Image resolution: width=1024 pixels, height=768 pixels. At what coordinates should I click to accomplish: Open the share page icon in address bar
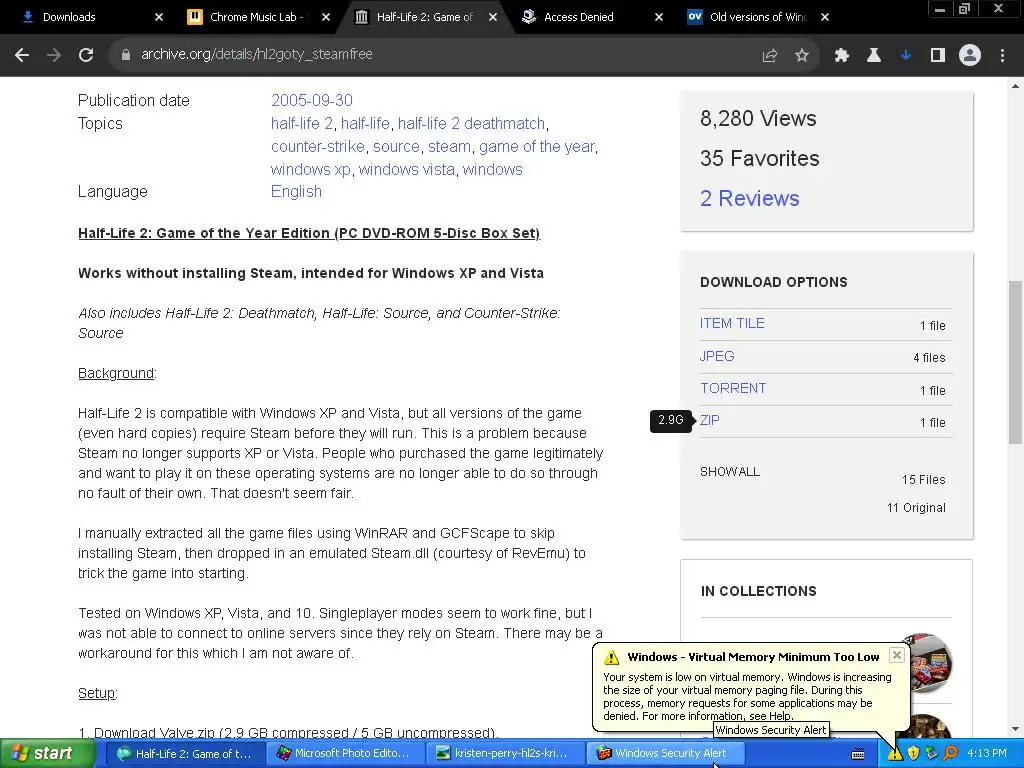[770, 56]
